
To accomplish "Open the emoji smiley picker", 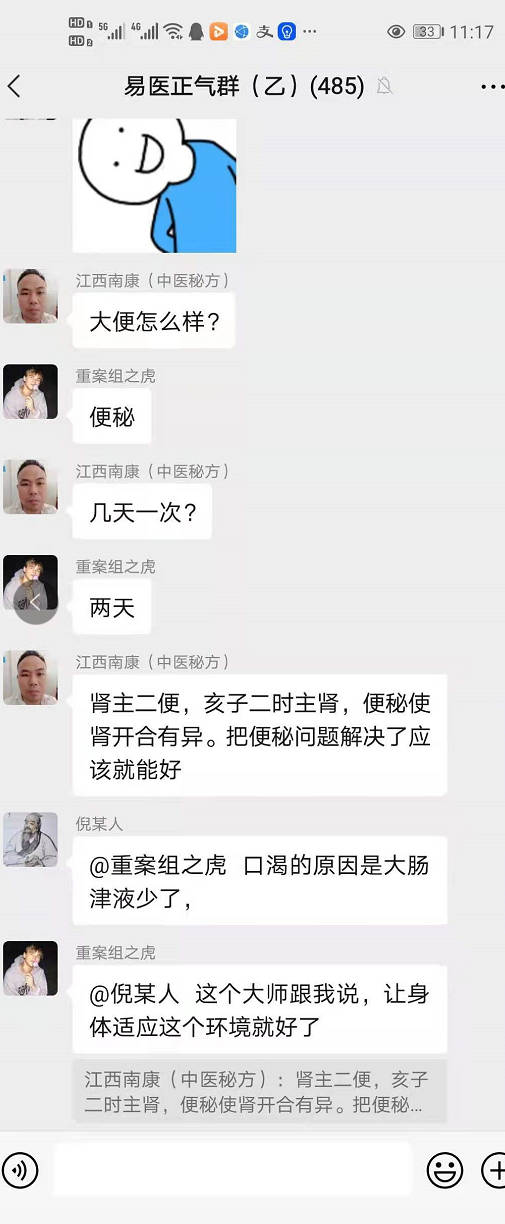I will (445, 1169).
